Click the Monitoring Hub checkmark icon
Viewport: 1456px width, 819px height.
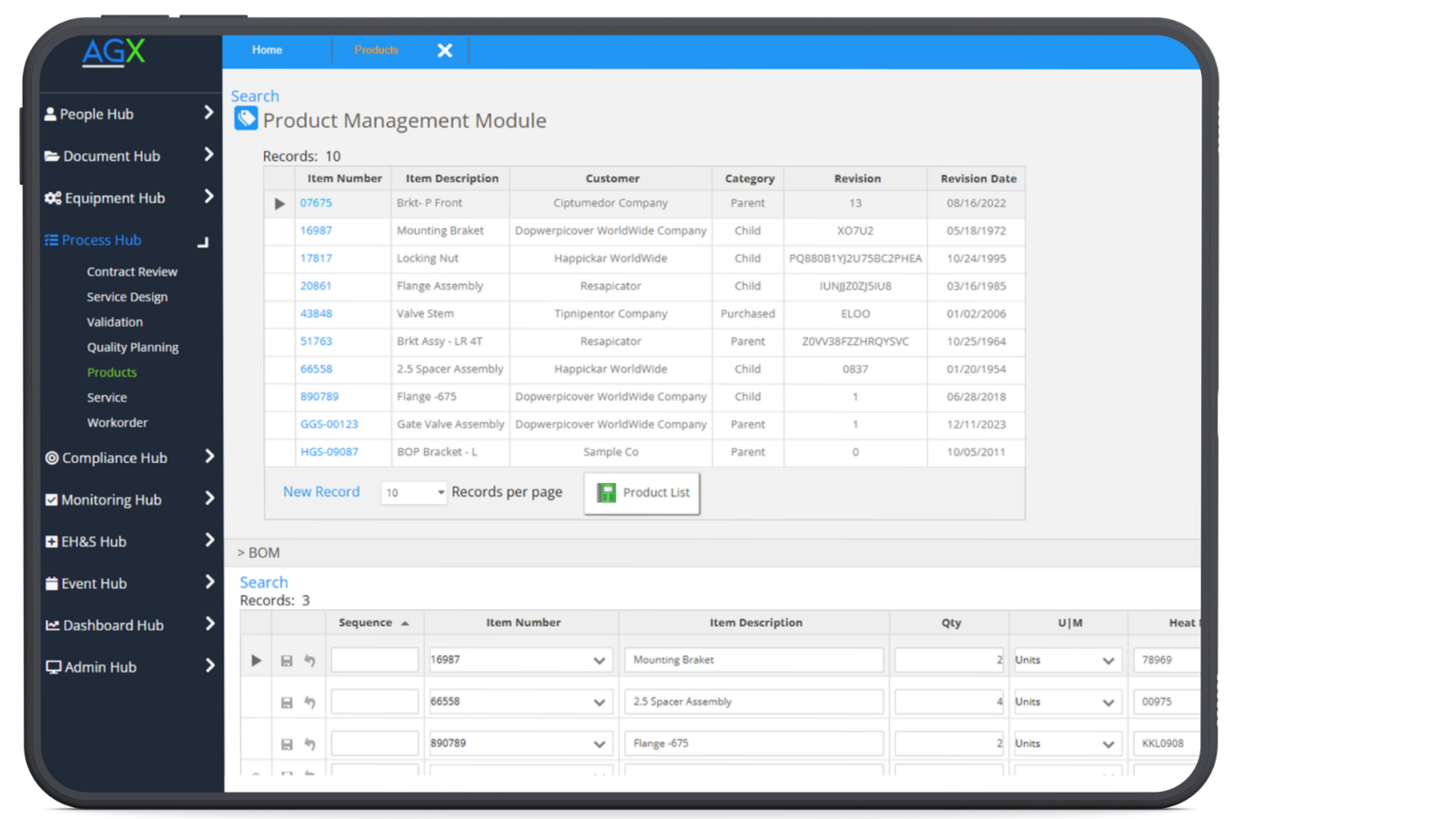52,500
